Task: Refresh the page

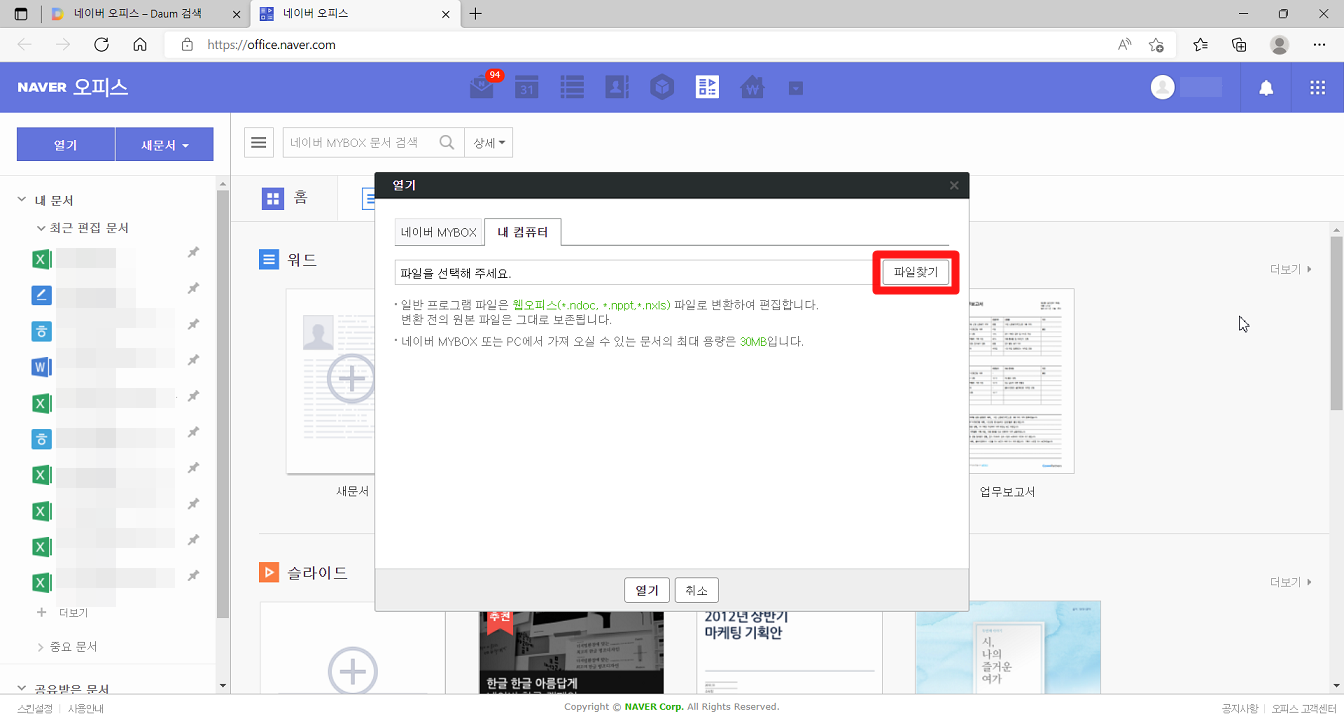Action: point(101,45)
